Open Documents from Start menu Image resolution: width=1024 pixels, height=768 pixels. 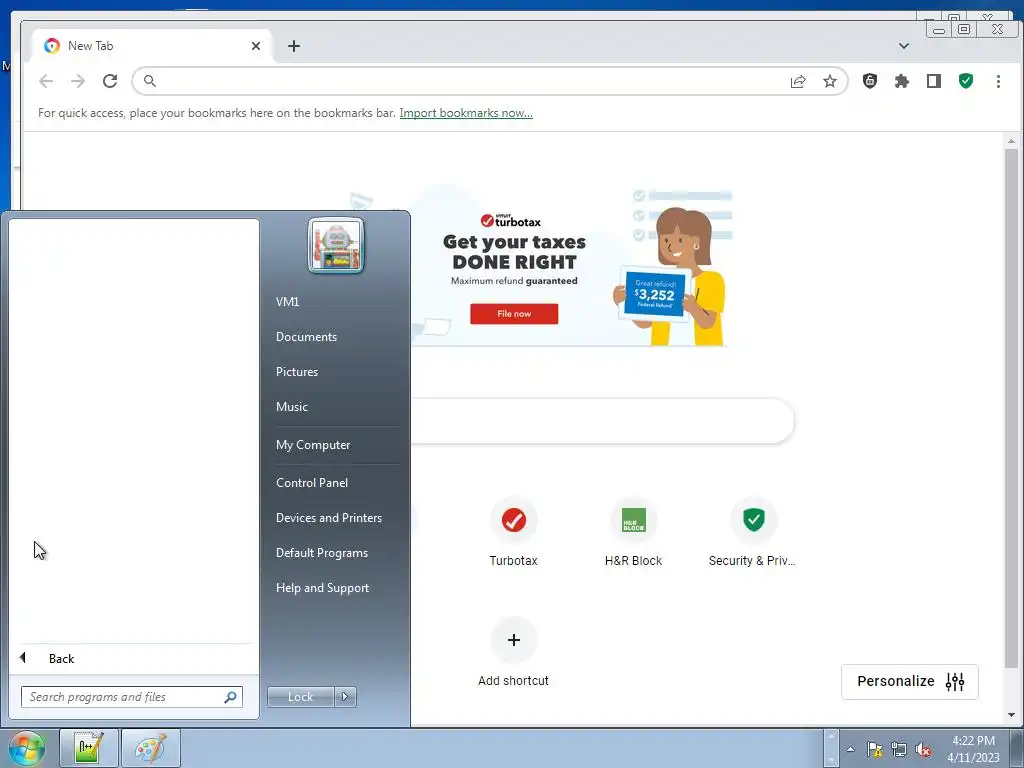[306, 337]
